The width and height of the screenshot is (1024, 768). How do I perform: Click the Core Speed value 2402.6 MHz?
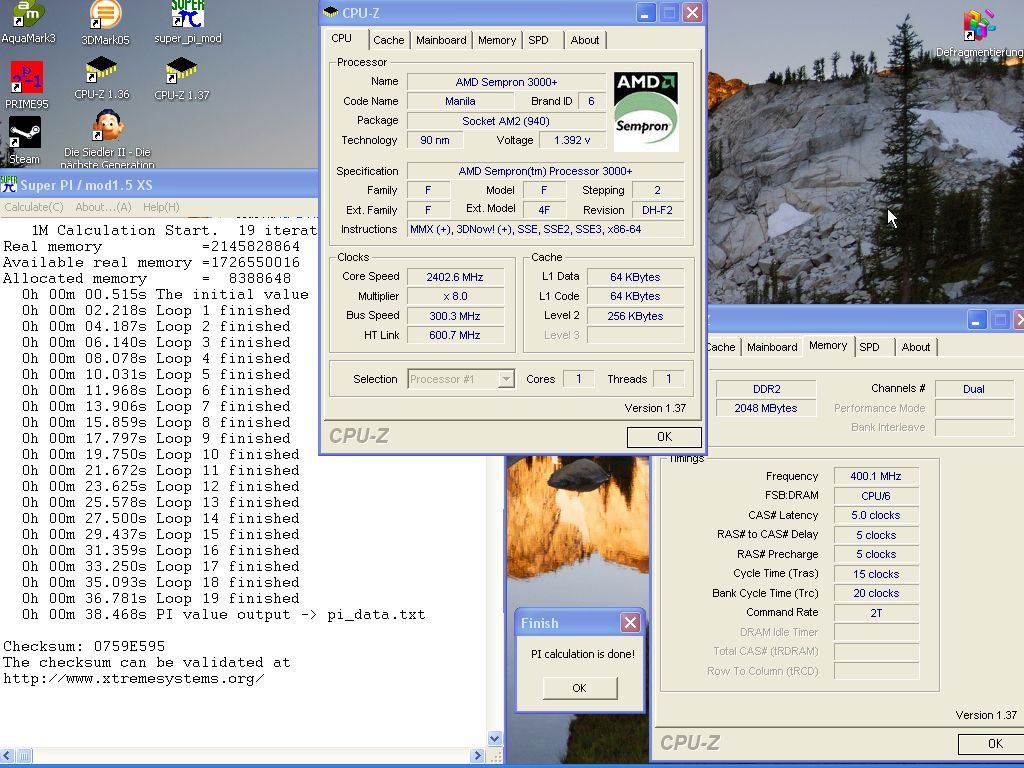(x=455, y=277)
